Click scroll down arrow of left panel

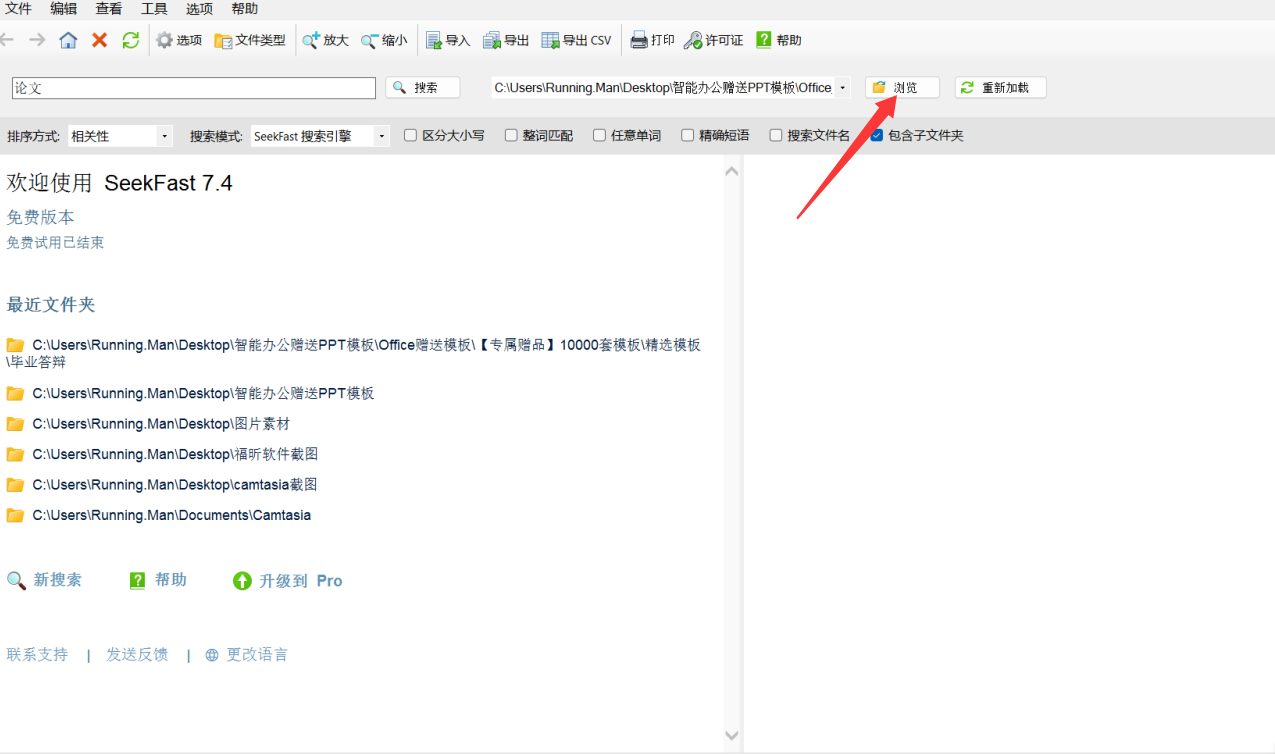pyautogui.click(x=732, y=737)
